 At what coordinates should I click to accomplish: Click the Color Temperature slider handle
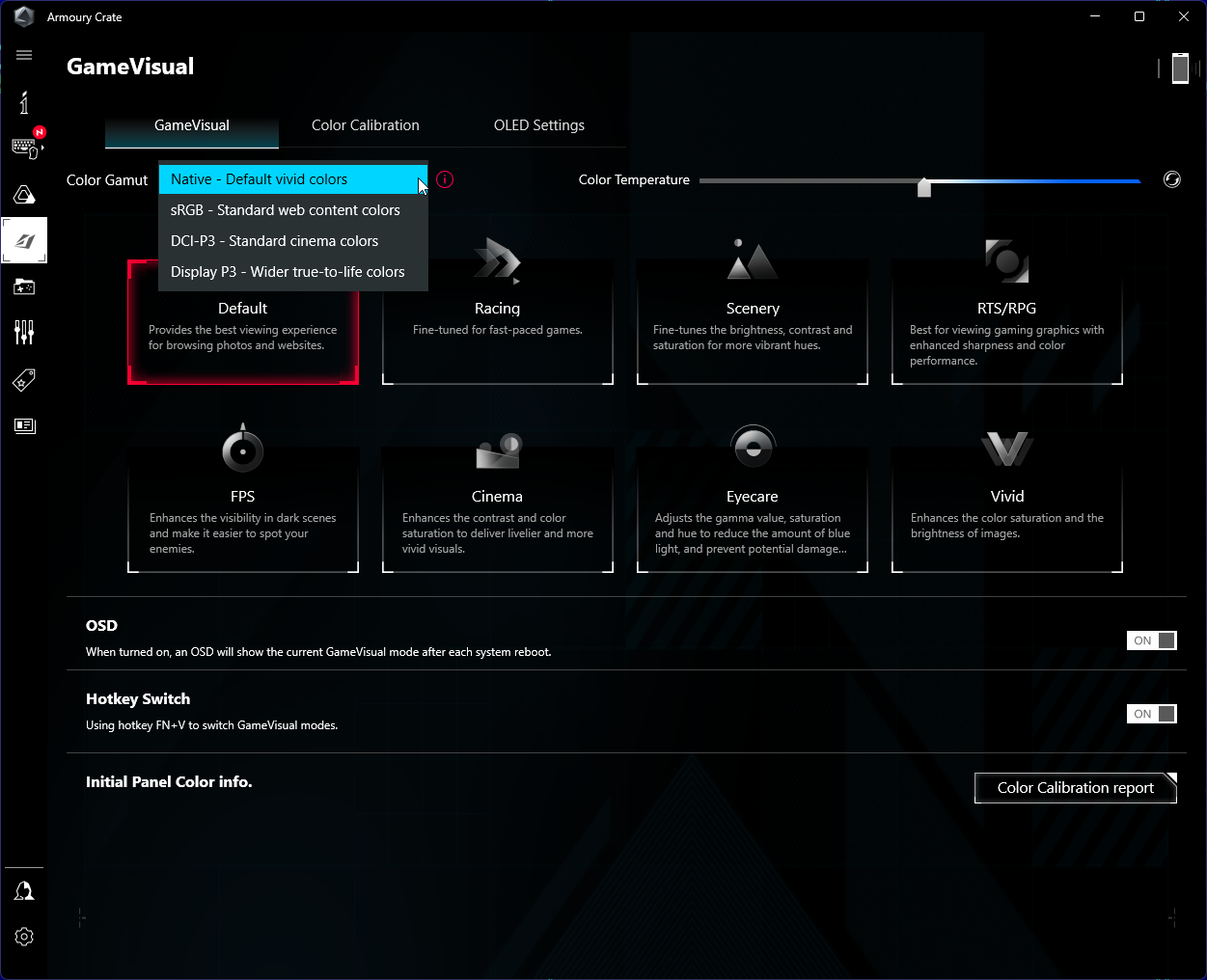click(x=924, y=187)
